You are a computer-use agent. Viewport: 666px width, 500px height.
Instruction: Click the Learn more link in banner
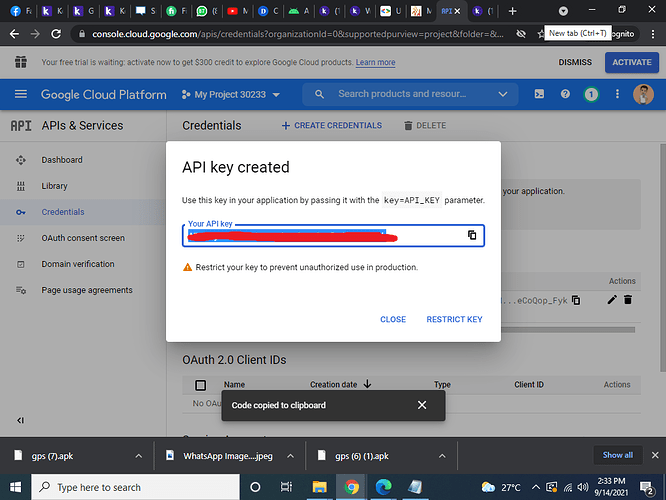point(375,62)
